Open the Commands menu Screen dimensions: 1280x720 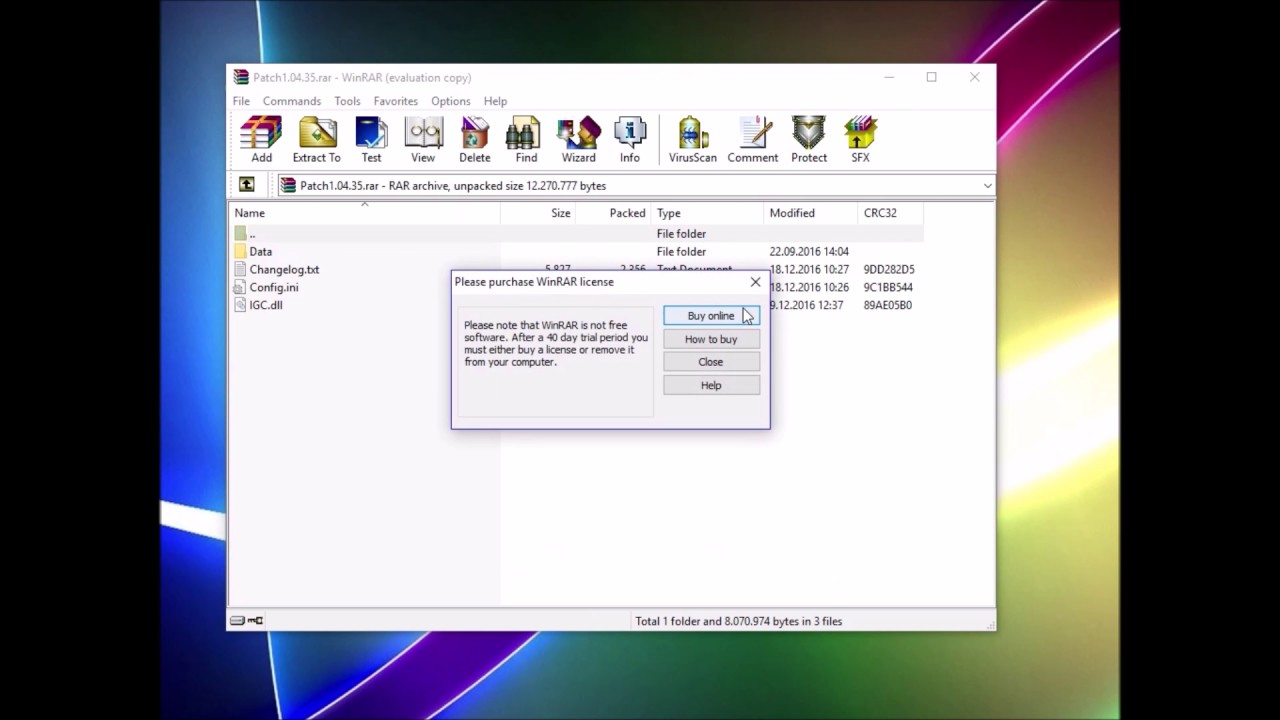tap(292, 101)
